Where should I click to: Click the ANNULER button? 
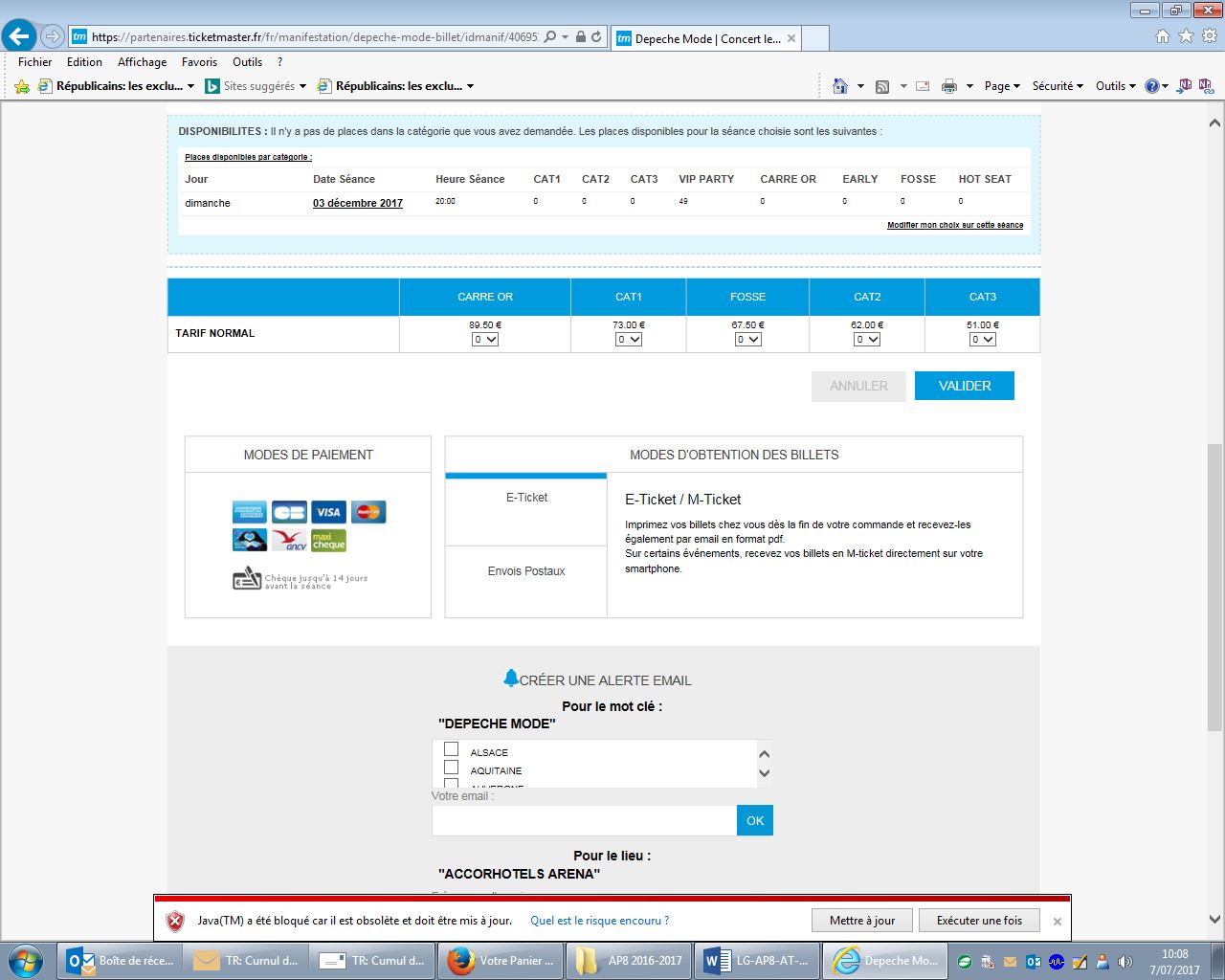click(858, 386)
